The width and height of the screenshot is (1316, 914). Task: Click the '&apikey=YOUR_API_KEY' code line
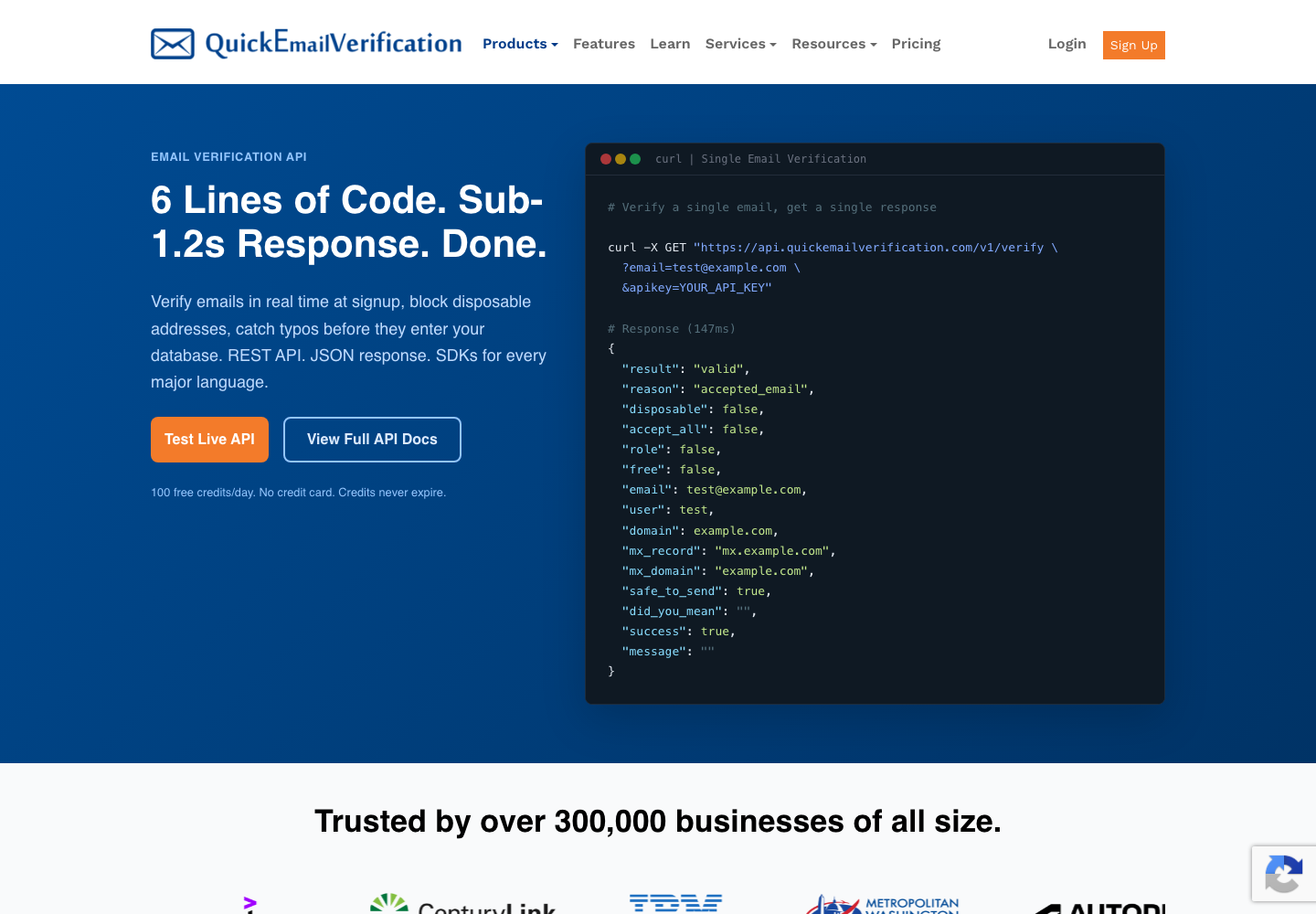point(697,288)
